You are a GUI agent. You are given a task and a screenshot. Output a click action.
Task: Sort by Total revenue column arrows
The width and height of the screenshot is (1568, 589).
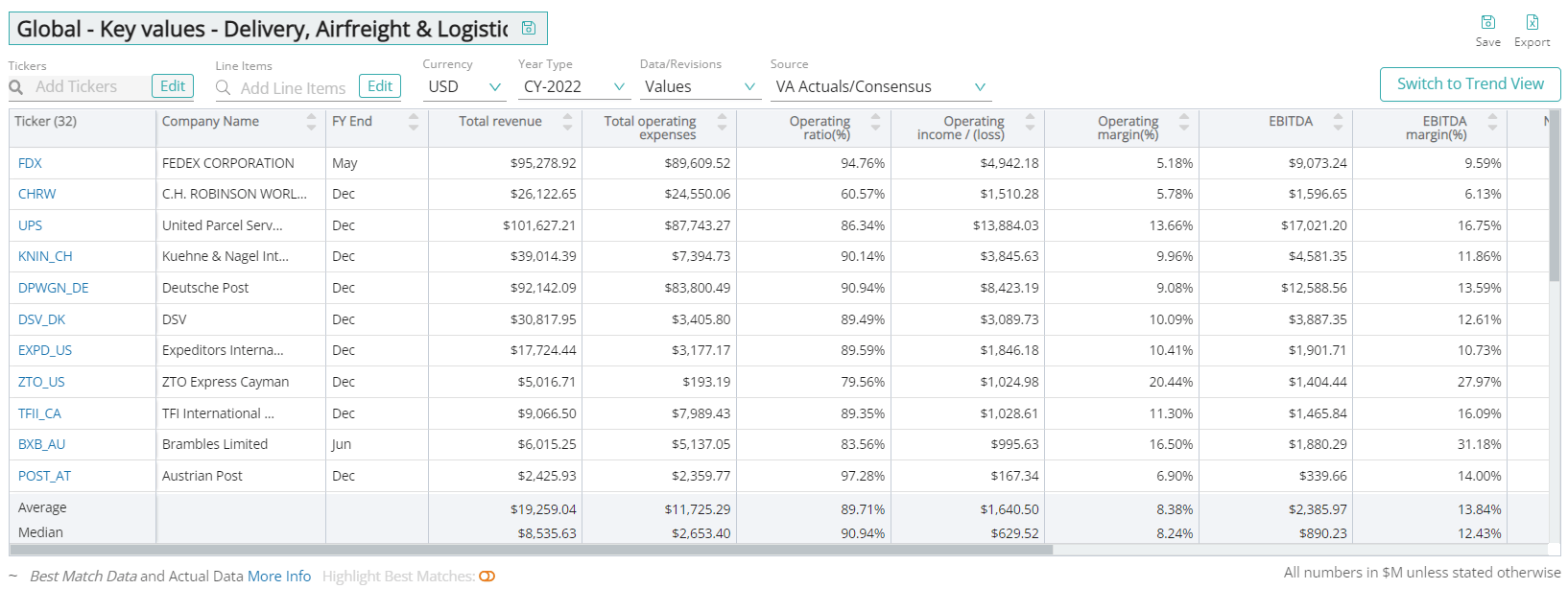[x=567, y=122]
